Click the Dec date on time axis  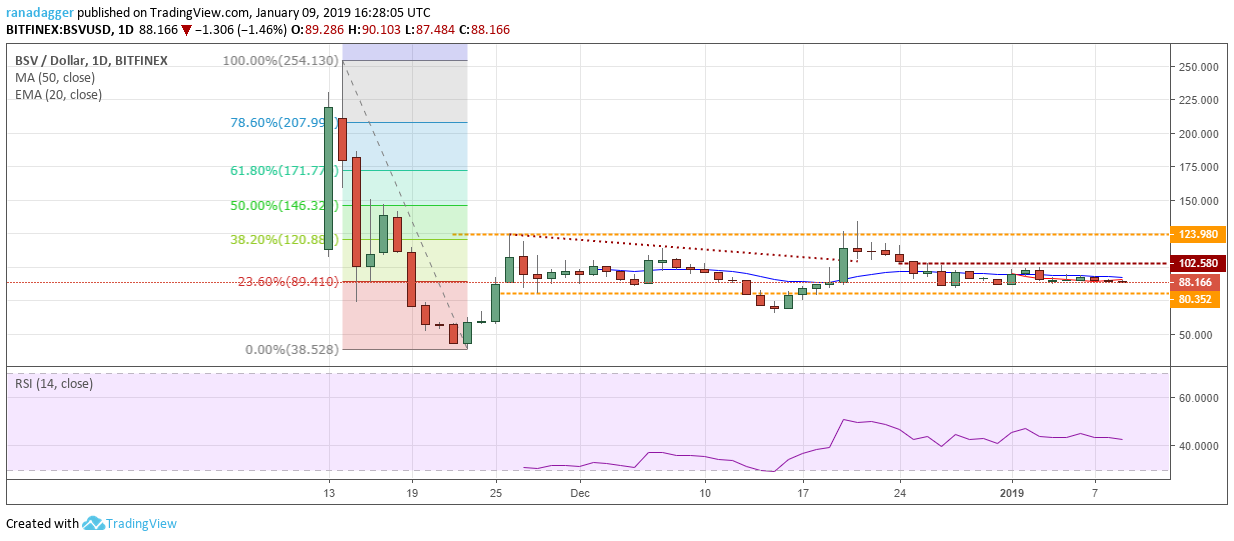(579, 493)
